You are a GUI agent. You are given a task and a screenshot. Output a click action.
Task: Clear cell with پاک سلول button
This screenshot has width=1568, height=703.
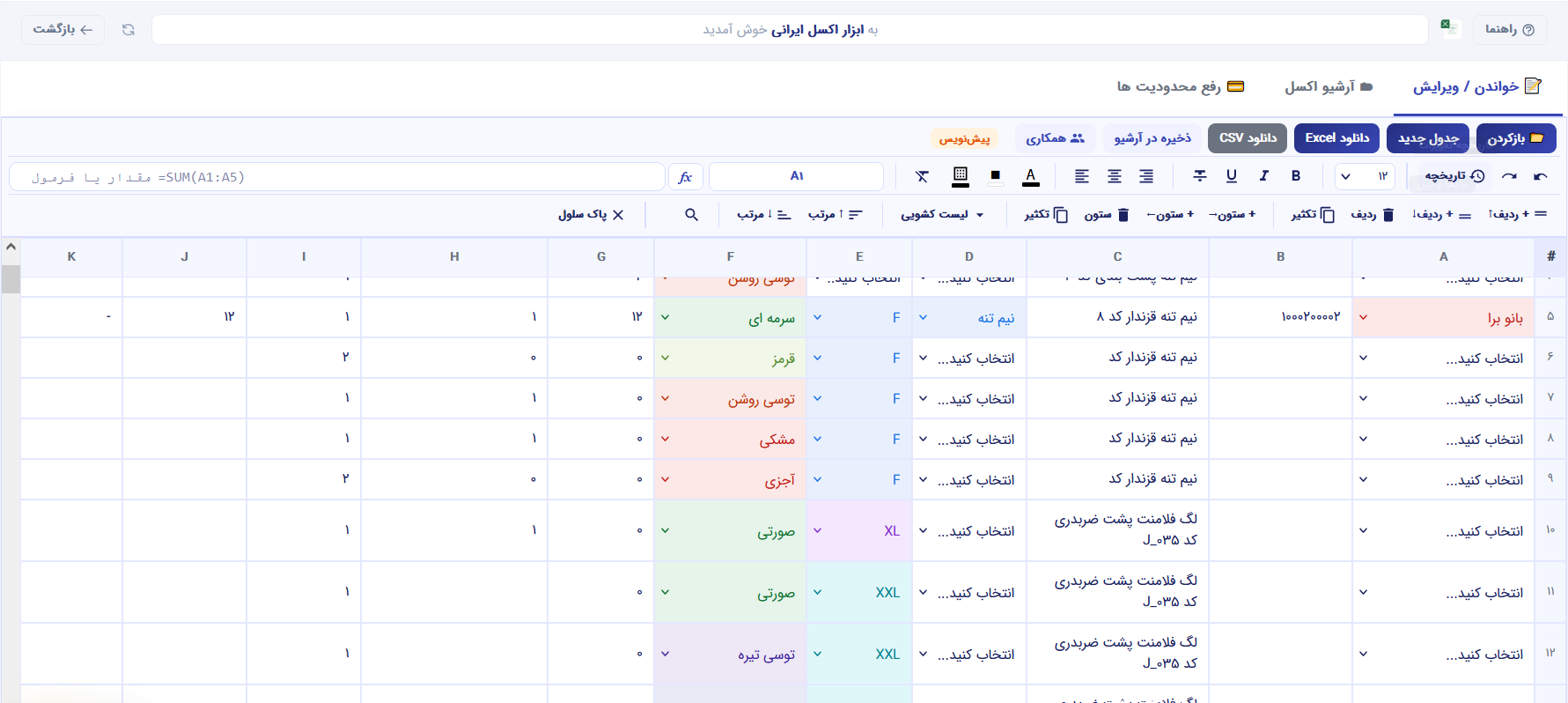[591, 214]
